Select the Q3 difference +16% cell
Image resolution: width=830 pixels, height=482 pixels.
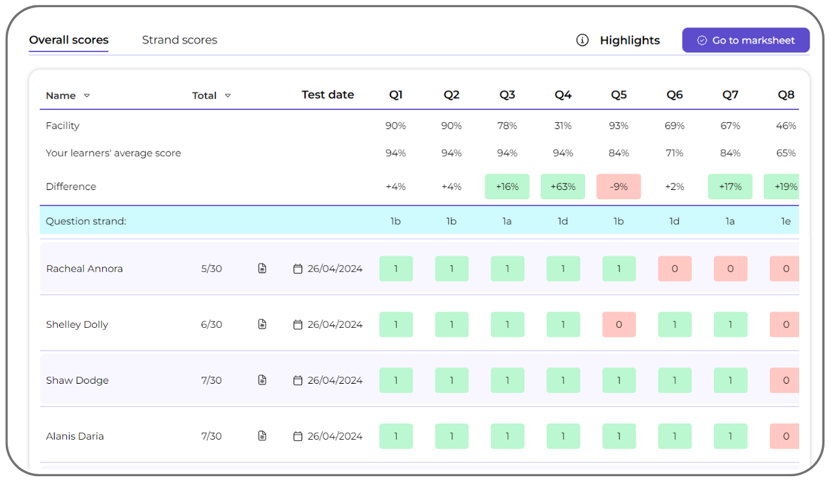pyautogui.click(x=507, y=187)
